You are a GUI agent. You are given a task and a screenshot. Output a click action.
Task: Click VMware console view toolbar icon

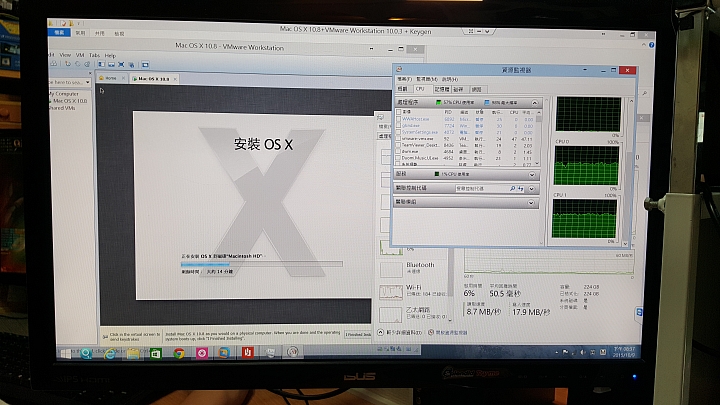point(145,64)
